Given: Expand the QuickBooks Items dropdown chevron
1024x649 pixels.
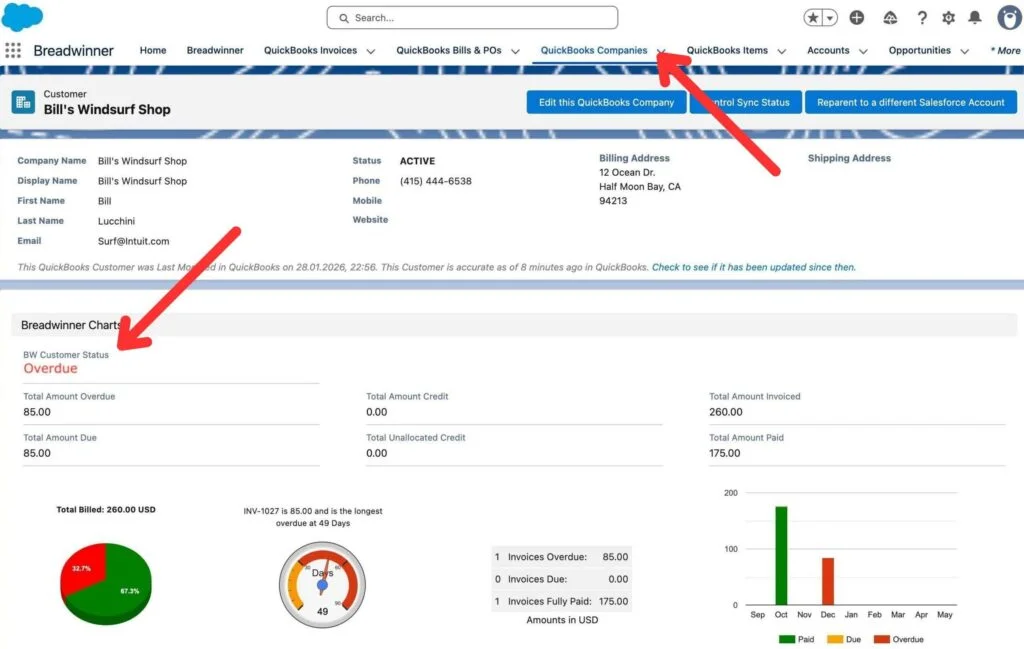Looking at the screenshot, I should [x=782, y=51].
